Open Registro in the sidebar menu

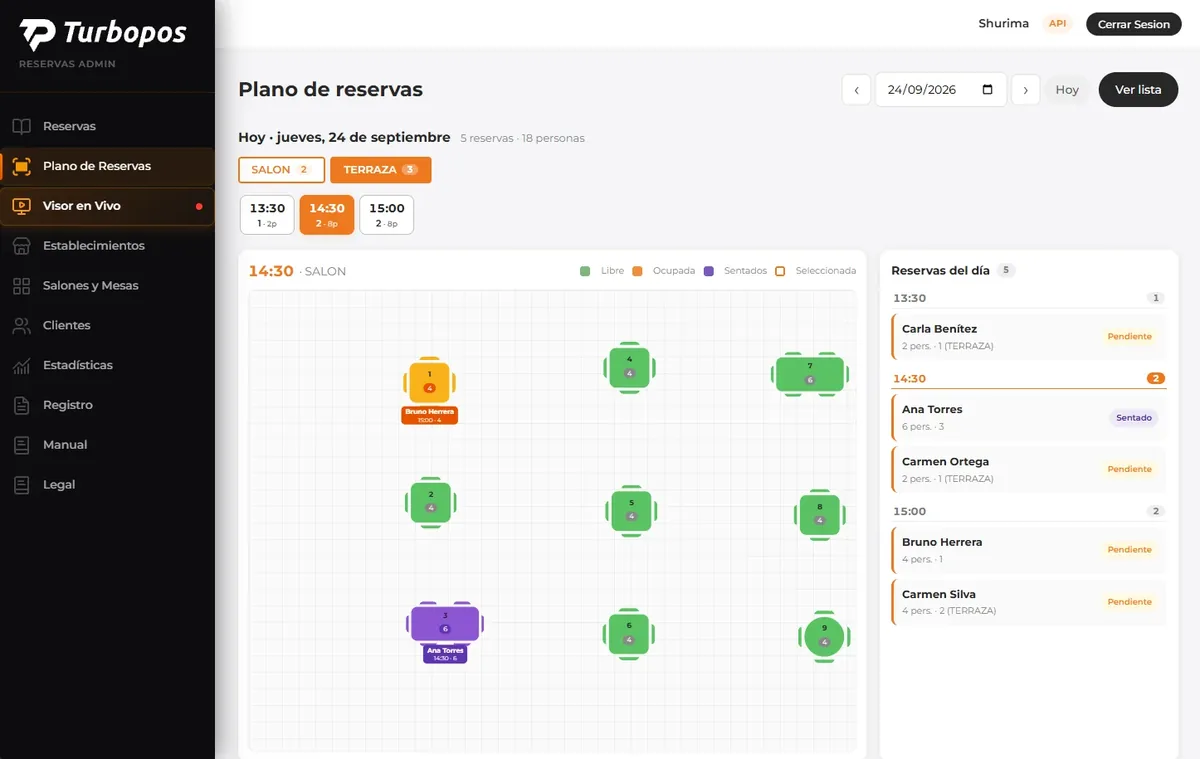[x=107, y=405]
